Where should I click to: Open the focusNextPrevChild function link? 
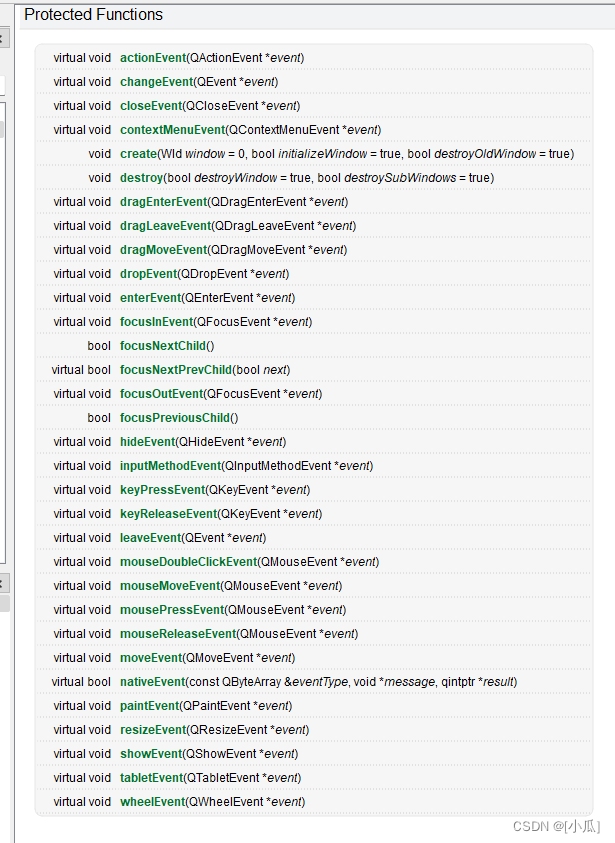tap(176, 370)
